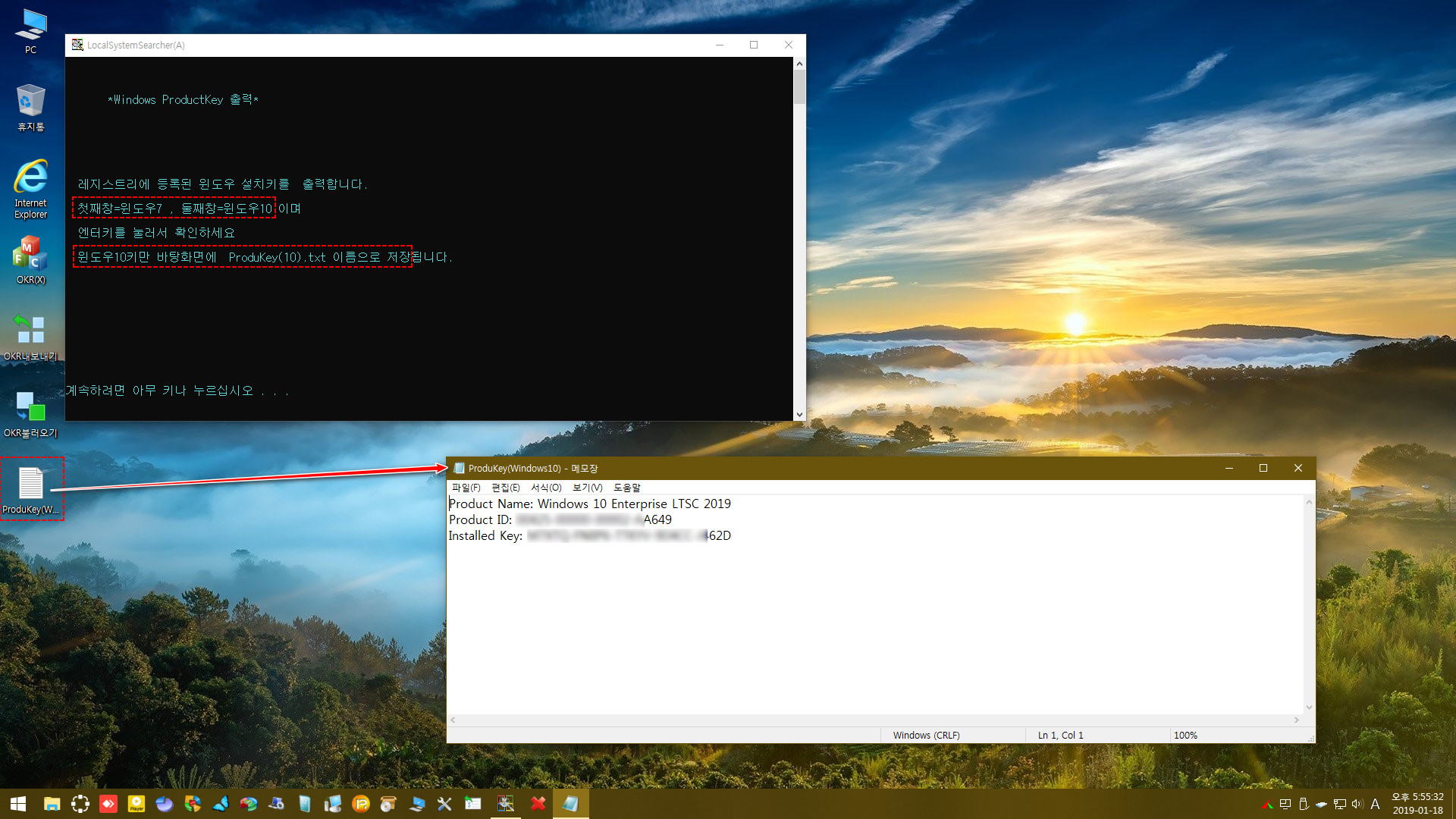
Task: Click the network tray icon
Action: 1339,804
